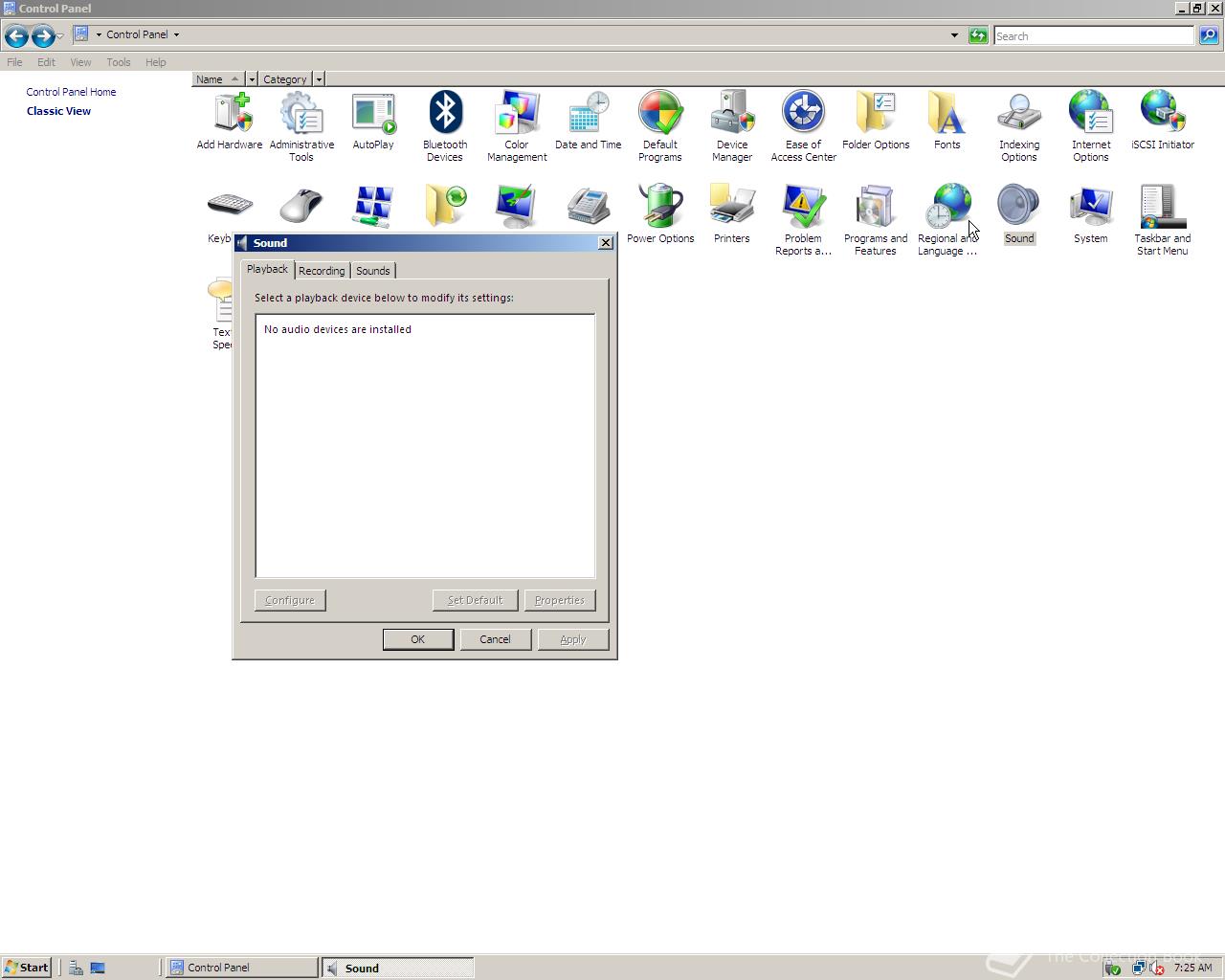Click the taskbar clock showing 7:25 AM
The width and height of the screenshot is (1225, 980).
pyautogui.click(x=1192, y=968)
